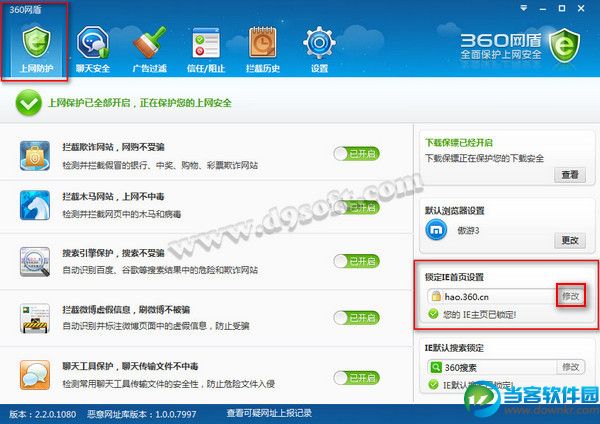Toggle 拦截木马网站 protection switch
The height and width of the screenshot is (424, 600).
356,207
